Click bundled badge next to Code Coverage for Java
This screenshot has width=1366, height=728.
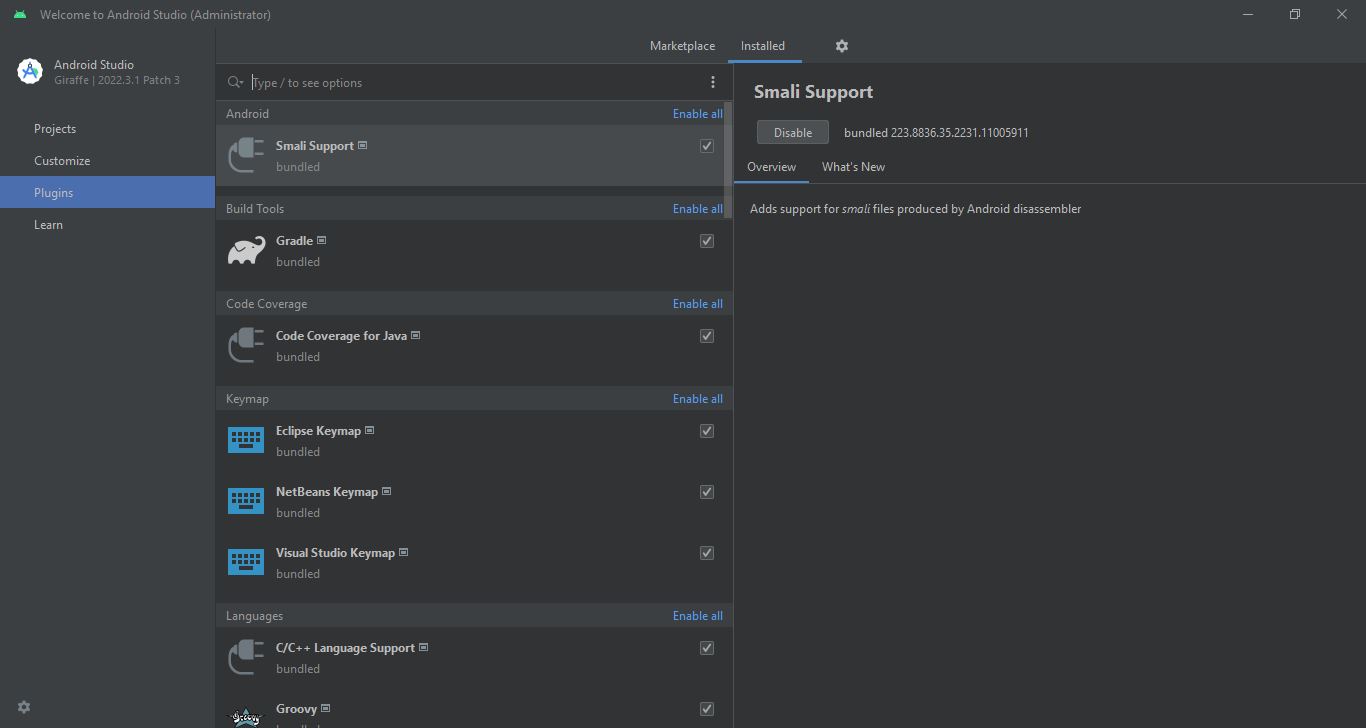416,335
